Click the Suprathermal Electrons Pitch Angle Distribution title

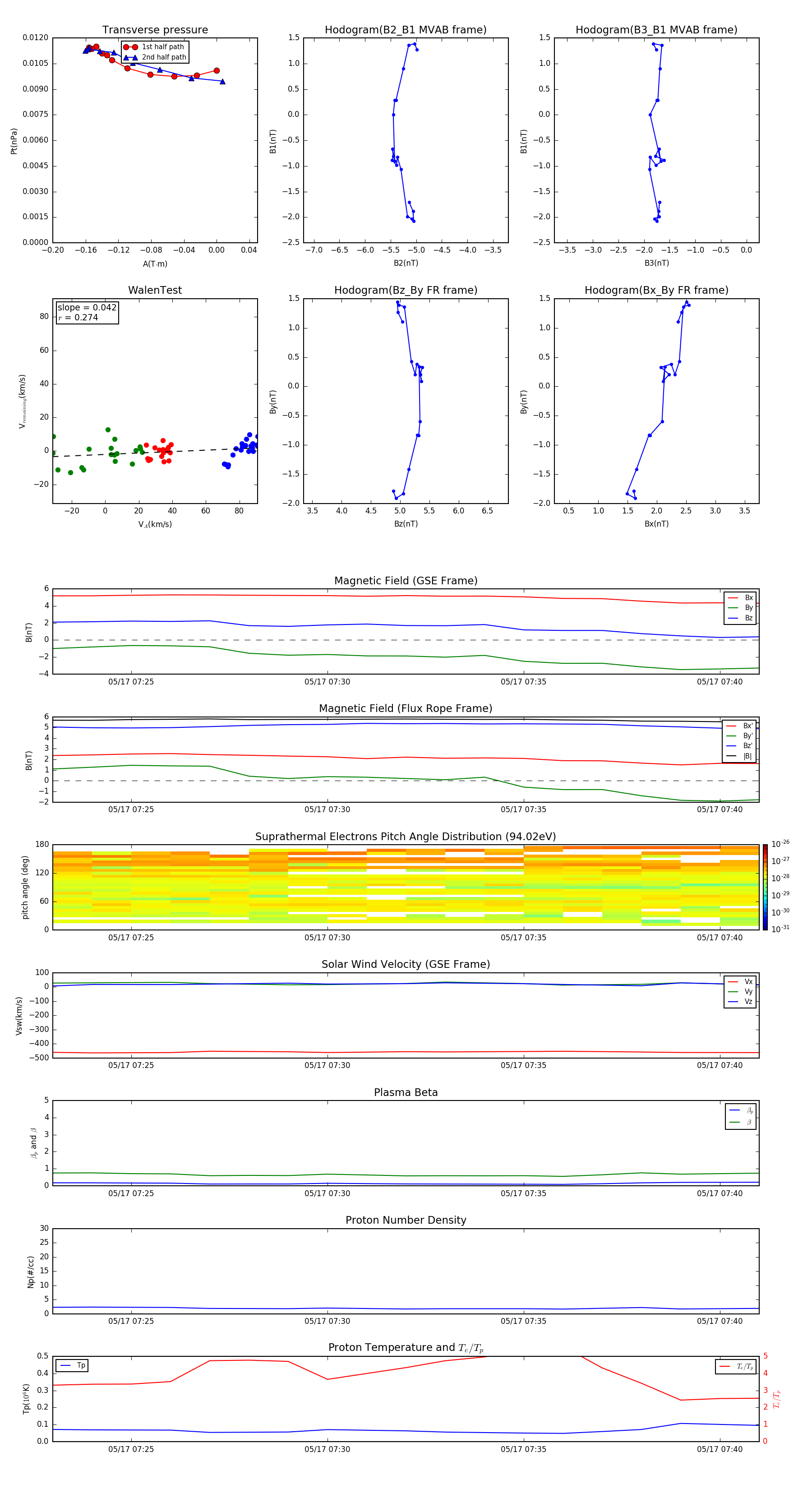click(x=406, y=837)
